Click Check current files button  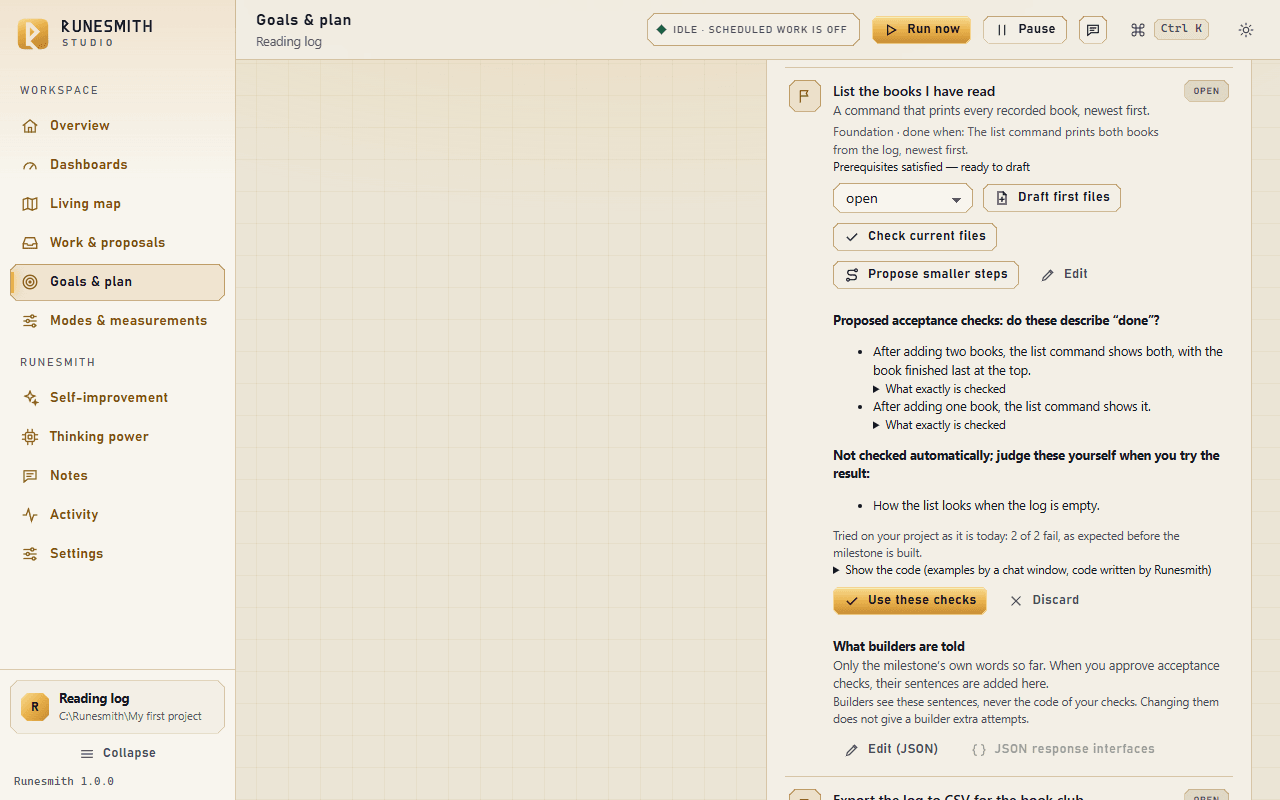click(915, 237)
